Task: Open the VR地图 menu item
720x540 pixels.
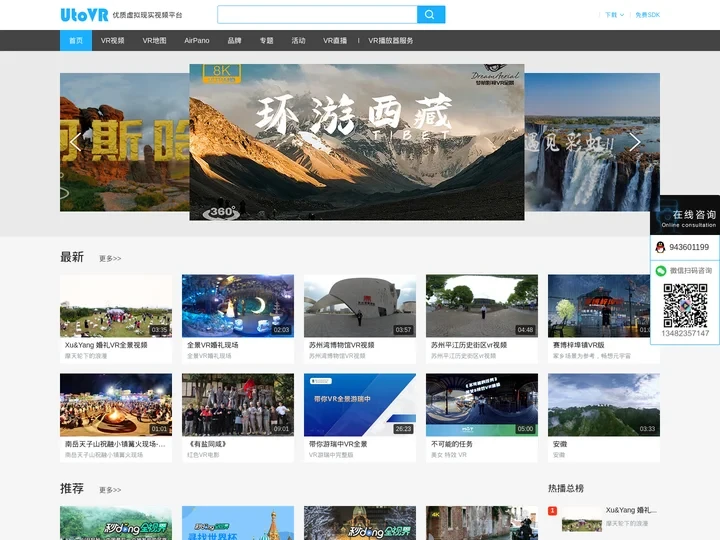Action: pos(154,40)
